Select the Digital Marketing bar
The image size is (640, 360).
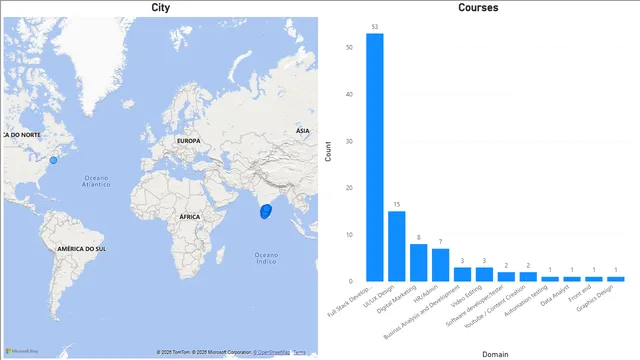tap(419, 263)
